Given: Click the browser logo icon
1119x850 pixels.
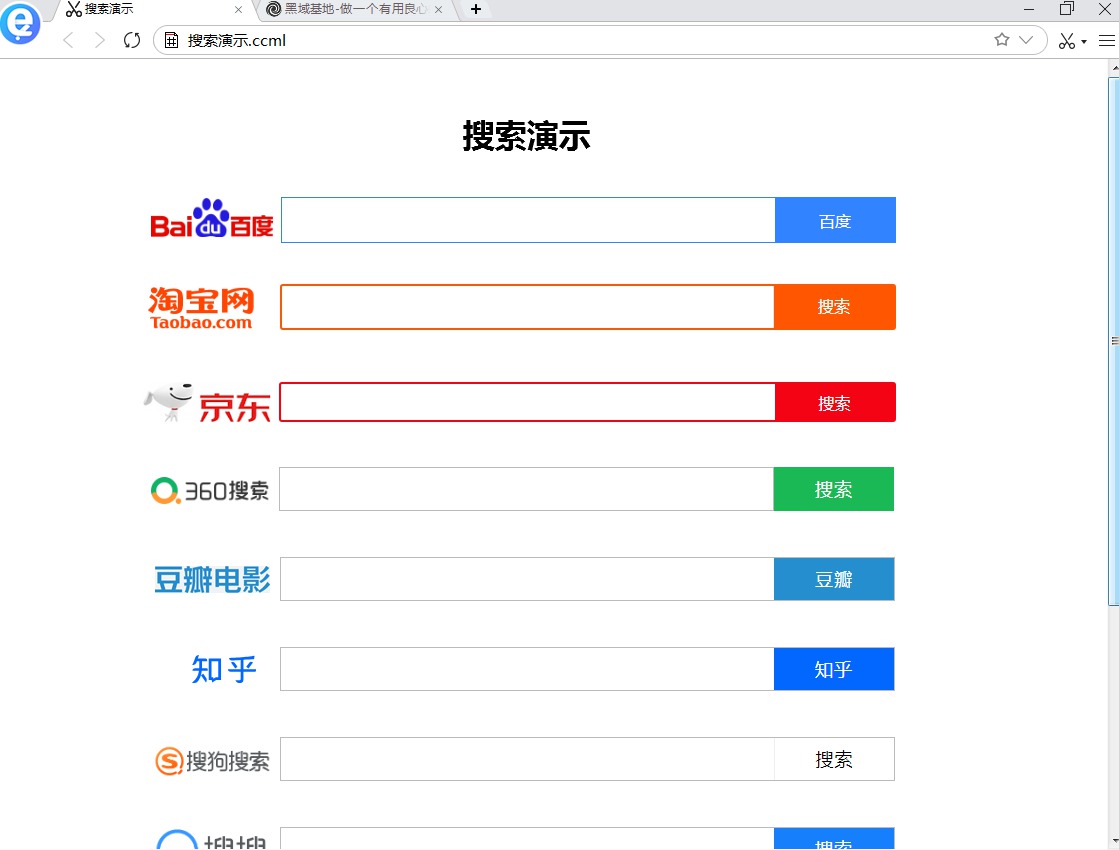Looking at the screenshot, I should click(x=20, y=23).
